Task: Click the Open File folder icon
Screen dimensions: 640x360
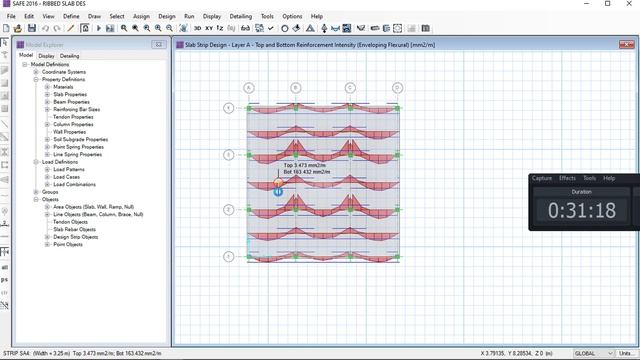Action: tap(18, 28)
